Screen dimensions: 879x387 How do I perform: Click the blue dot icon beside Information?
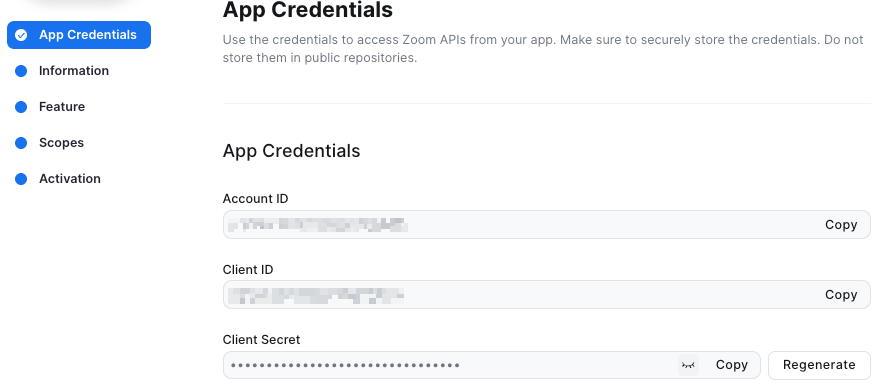tap(21, 71)
